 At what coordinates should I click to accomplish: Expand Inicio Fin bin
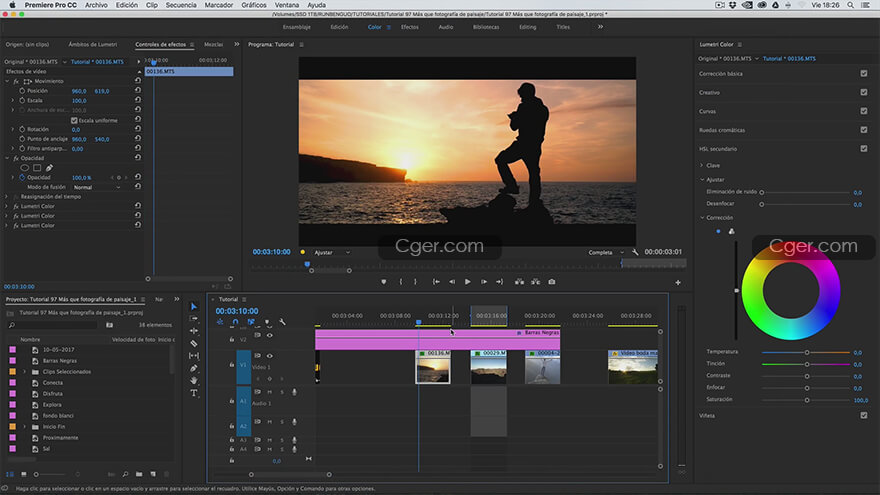(x=25, y=427)
